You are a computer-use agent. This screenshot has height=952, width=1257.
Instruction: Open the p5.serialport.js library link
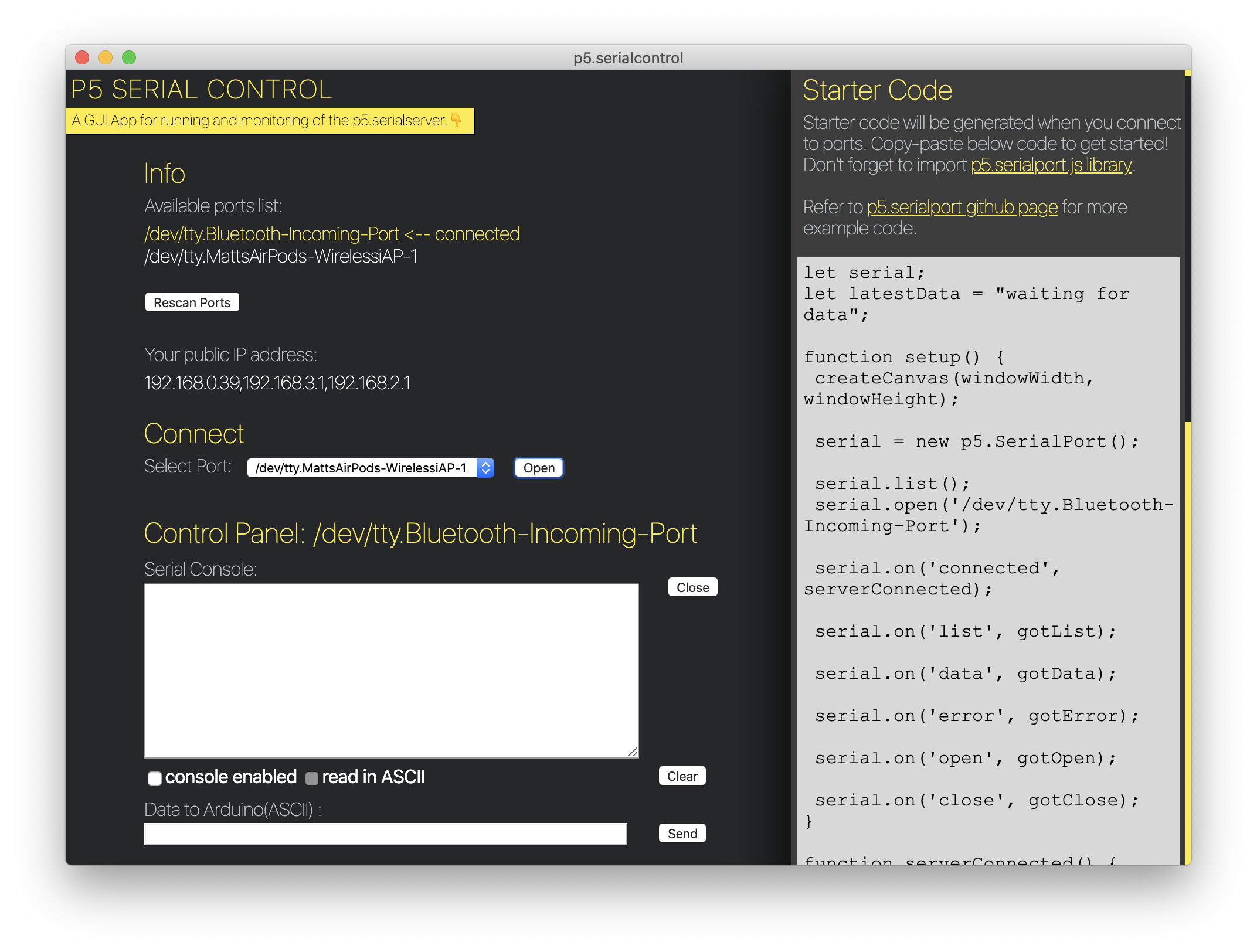(x=1051, y=165)
